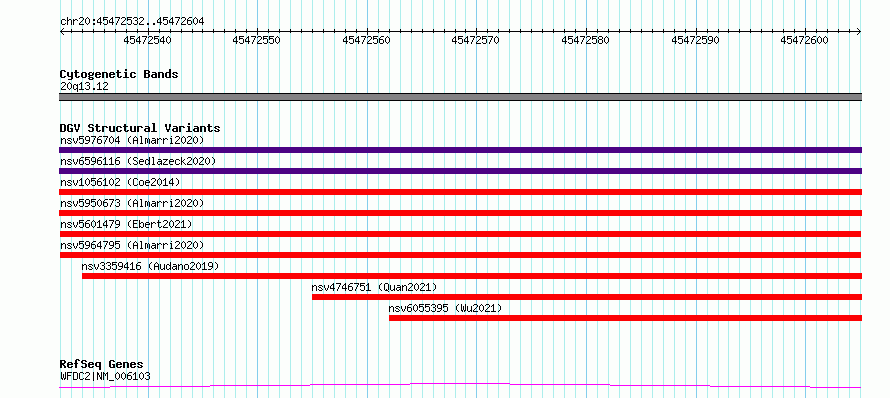Click the red bar under nsv5601479
The width and height of the screenshot is (890, 398).
tap(460, 234)
